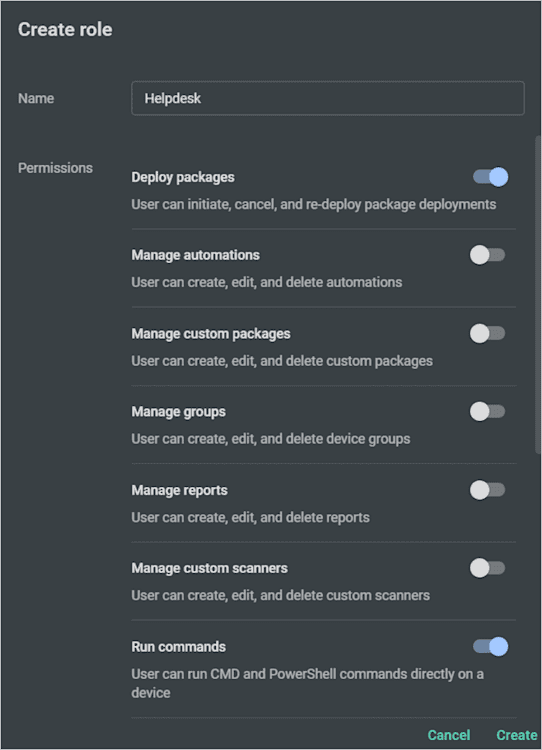Viewport: 542px width, 750px height.
Task: Click the Permissions section label
Action: 55,168
